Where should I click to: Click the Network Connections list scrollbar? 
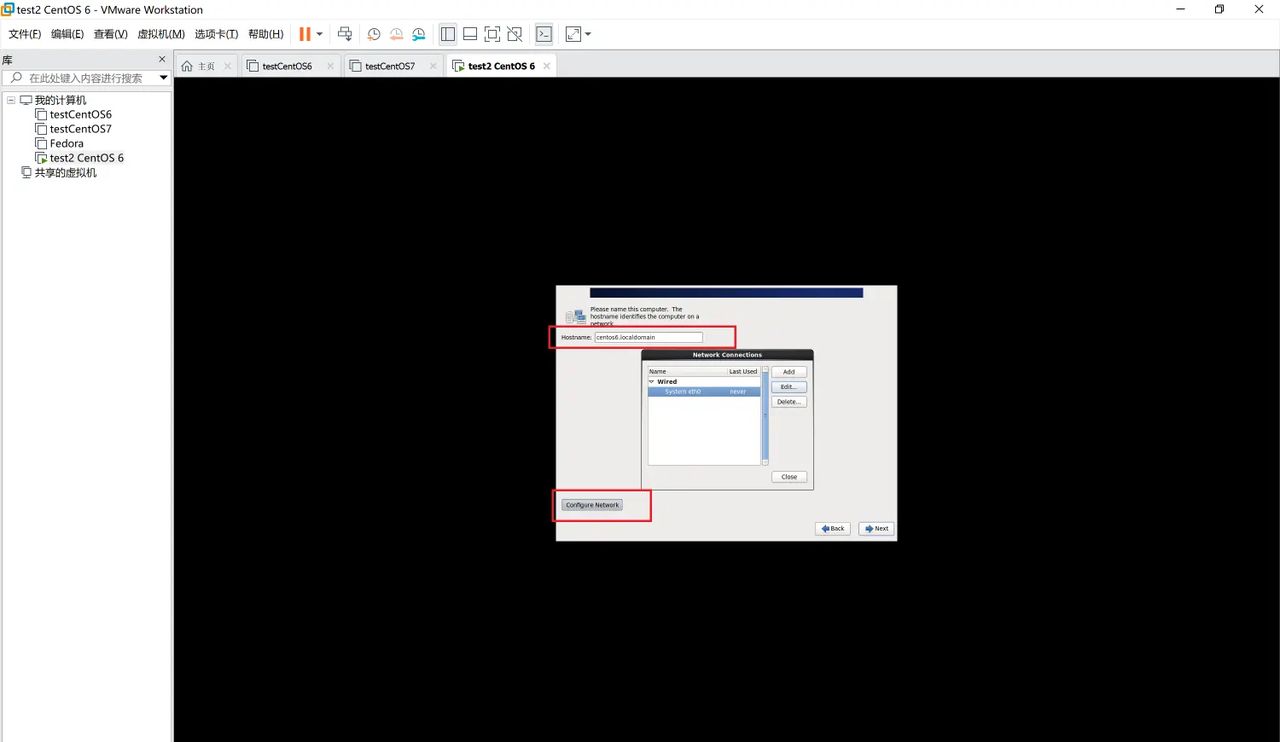click(765, 416)
